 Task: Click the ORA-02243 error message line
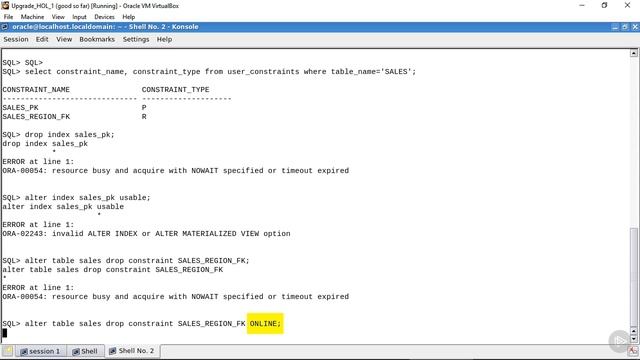pos(147,234)
